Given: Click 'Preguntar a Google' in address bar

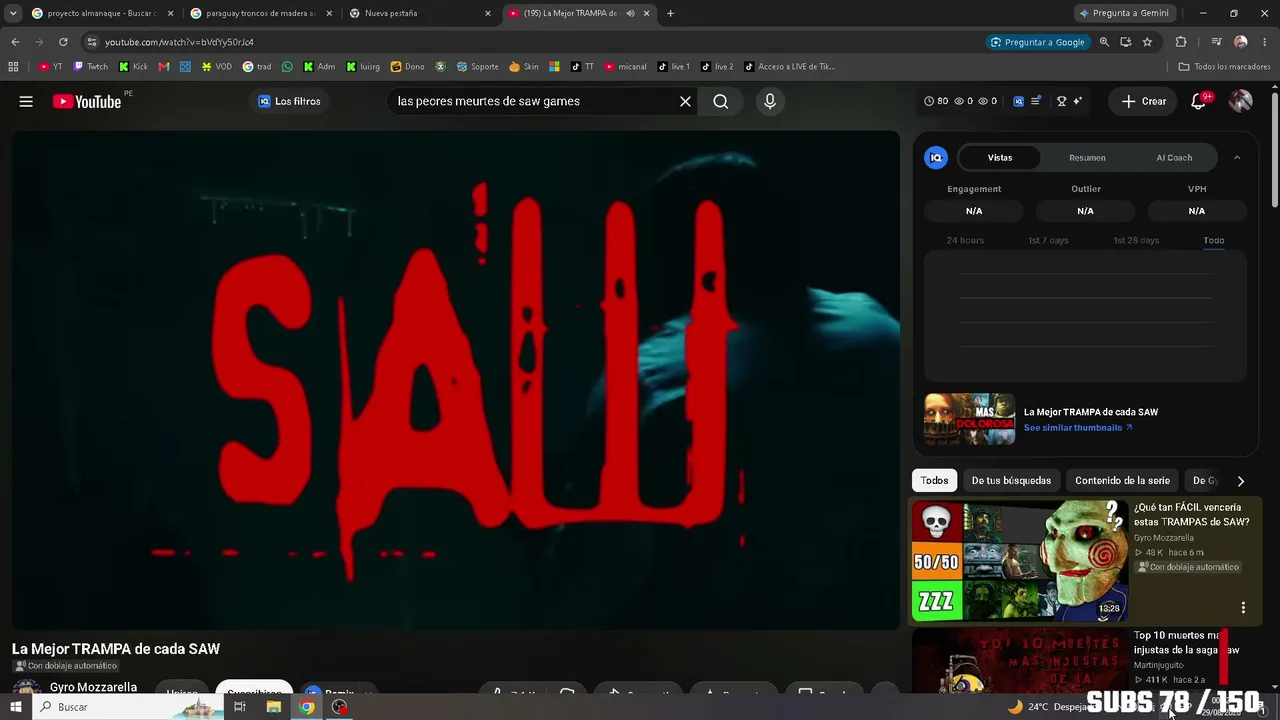Looking at the screenshot, I should (1037, 42).
